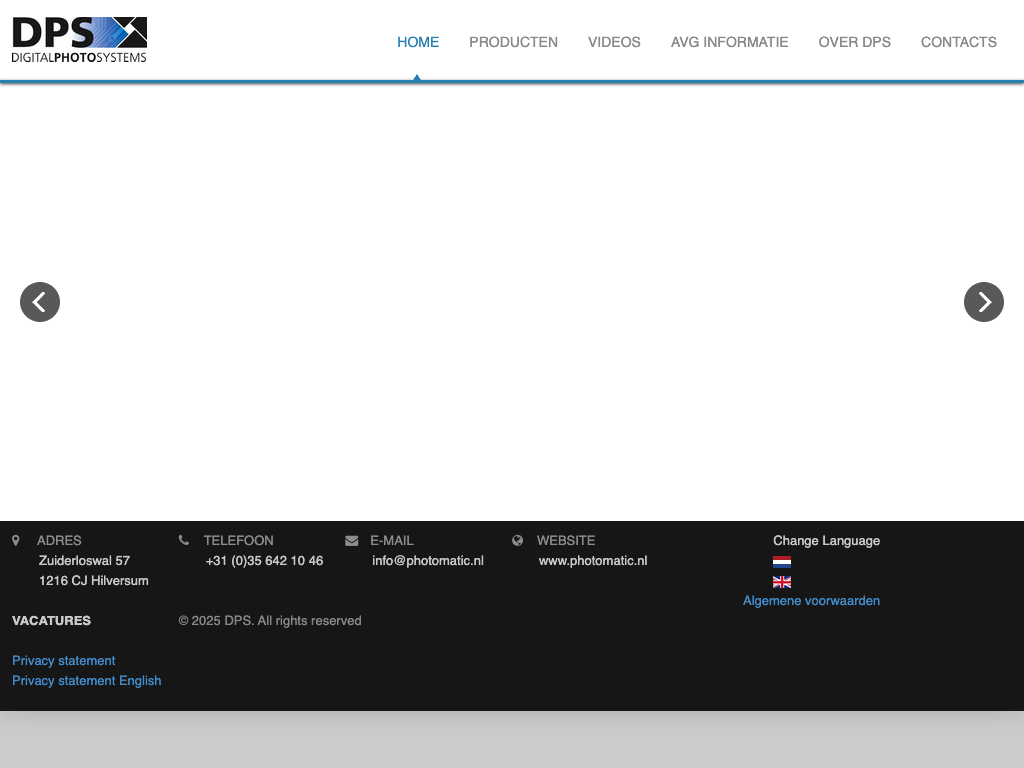Click the map pin icon beside Adres
Image resolution: width=1024 pixels, height=768 pixels.
tap(16, 541)
